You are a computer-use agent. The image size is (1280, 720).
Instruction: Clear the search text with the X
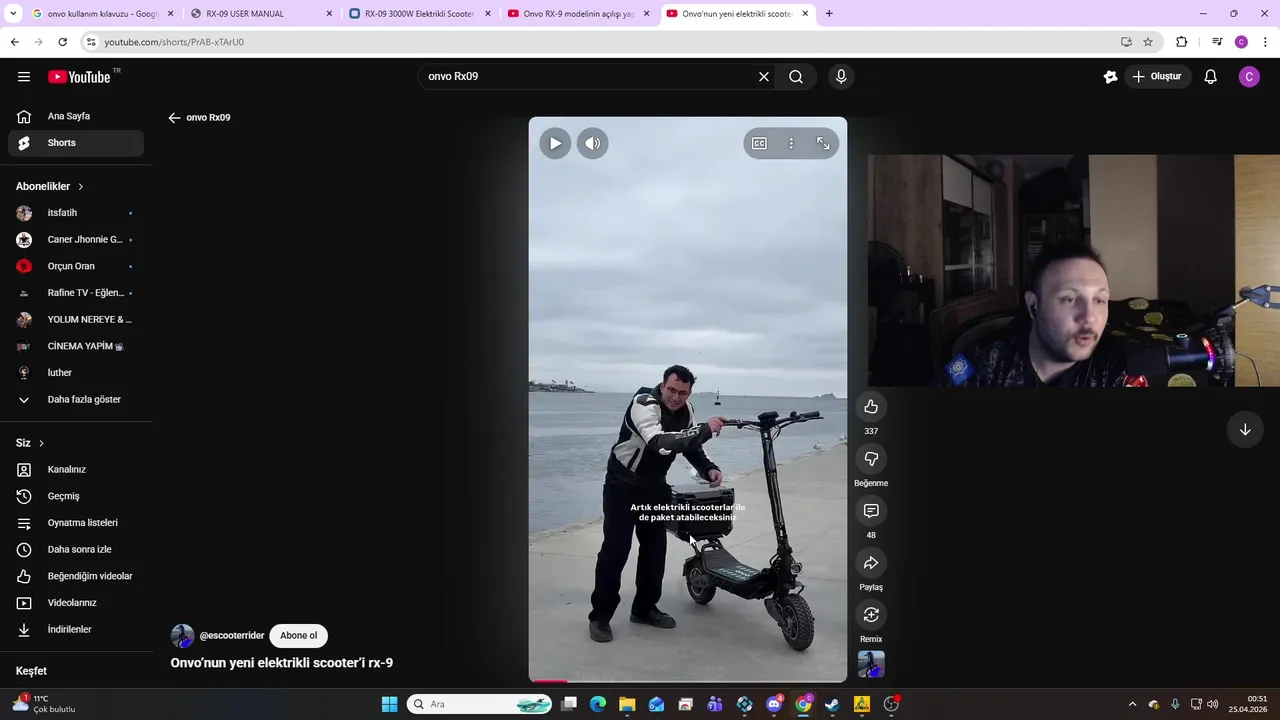tap(764, 77)
